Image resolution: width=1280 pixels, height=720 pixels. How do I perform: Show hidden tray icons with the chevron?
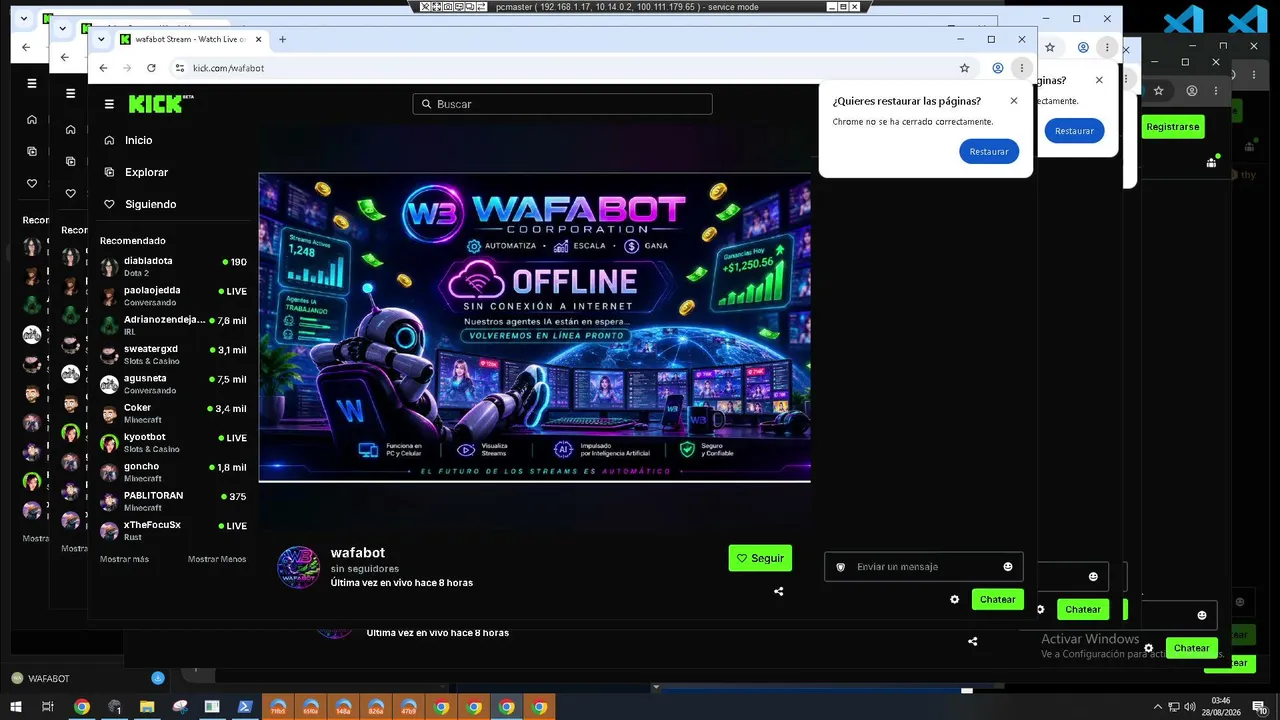[1158, 707]
